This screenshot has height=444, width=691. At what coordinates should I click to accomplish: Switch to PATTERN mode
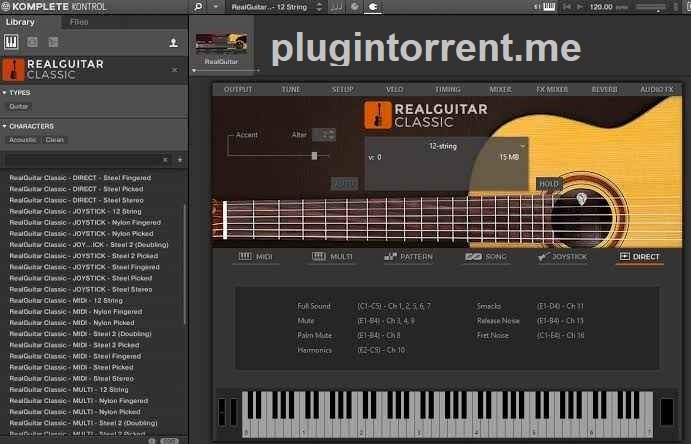tap(409, 256)
